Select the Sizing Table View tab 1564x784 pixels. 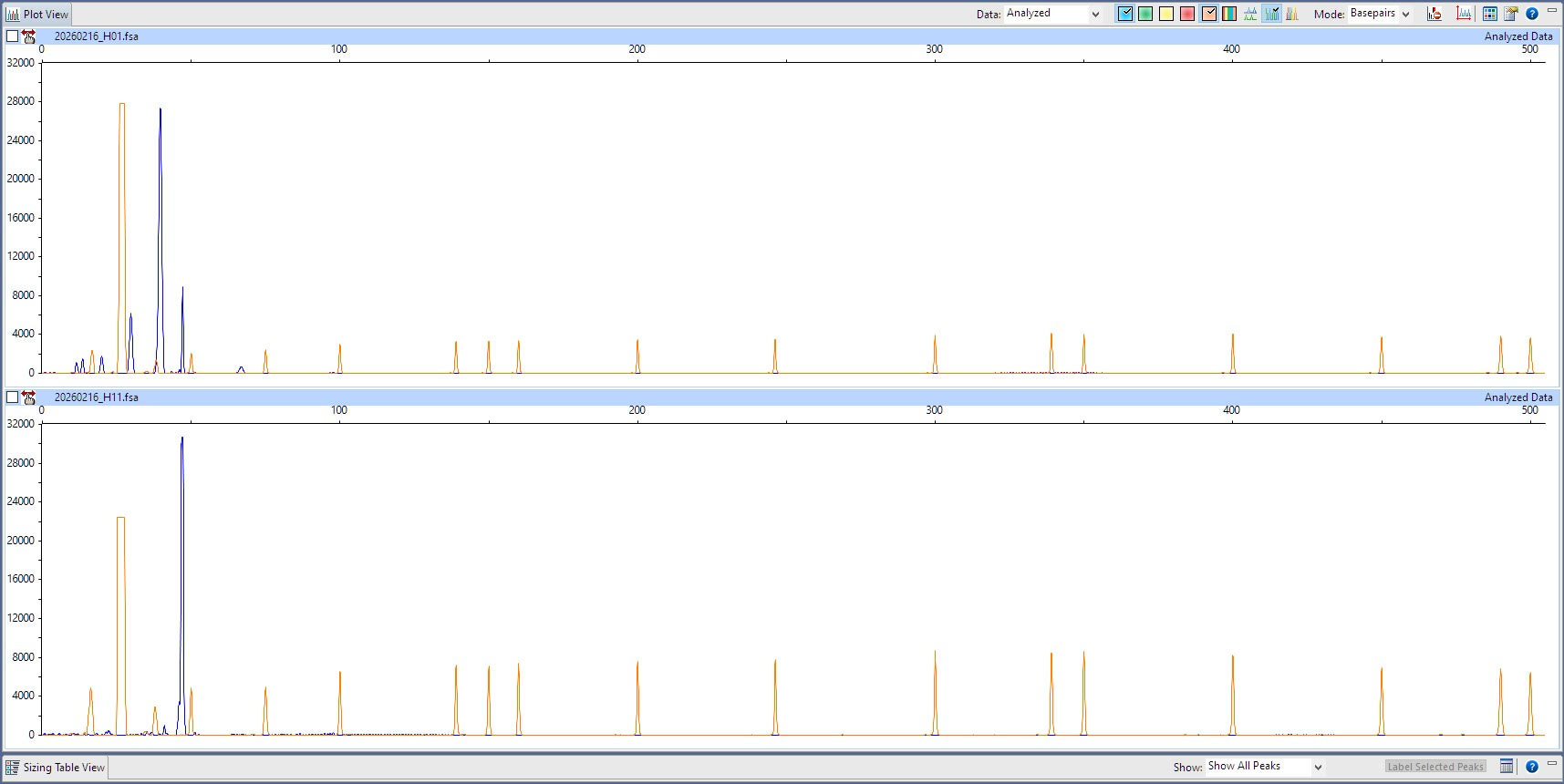pos(56,768)
